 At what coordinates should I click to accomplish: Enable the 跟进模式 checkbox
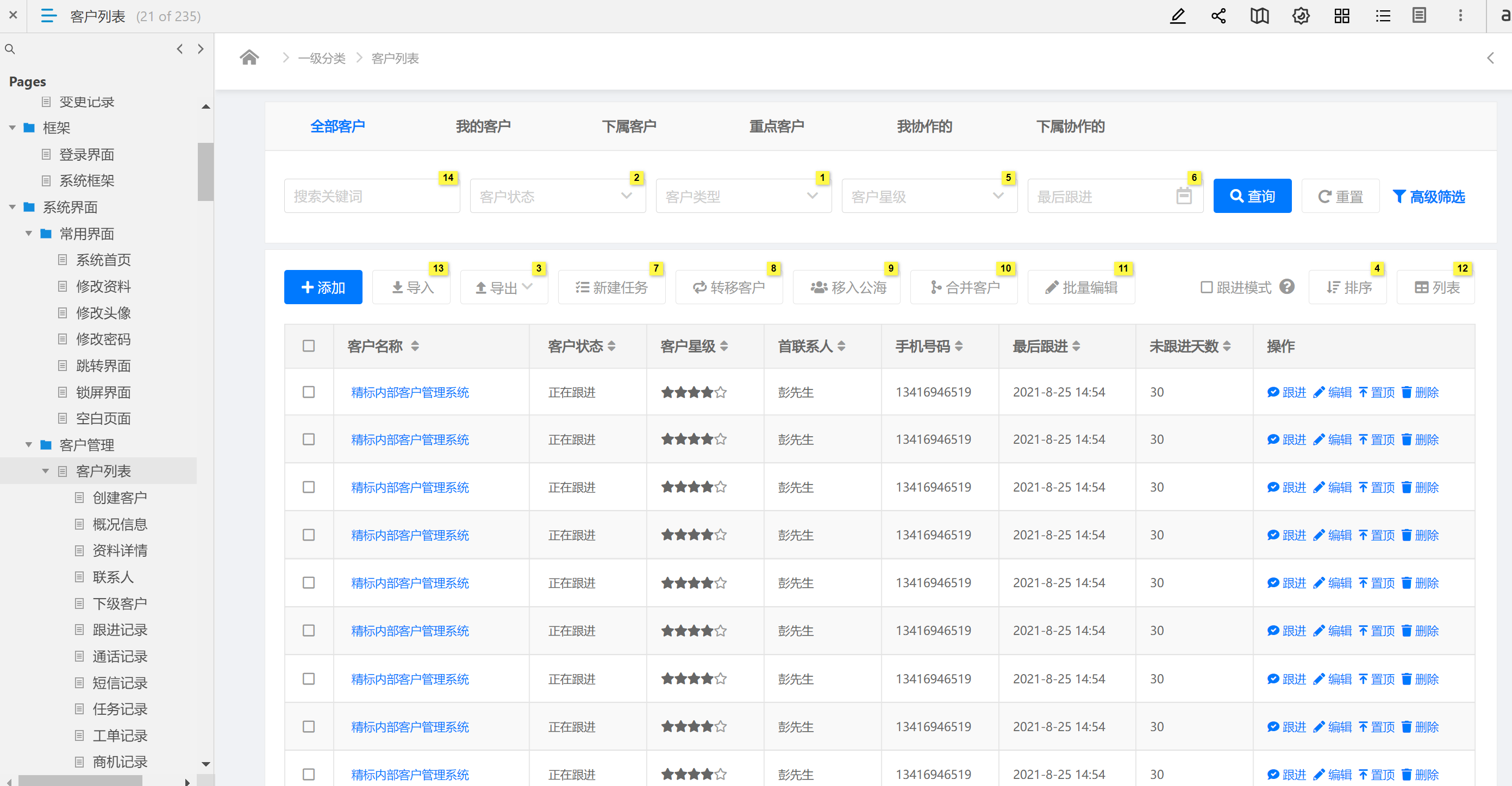(1206, 287)
